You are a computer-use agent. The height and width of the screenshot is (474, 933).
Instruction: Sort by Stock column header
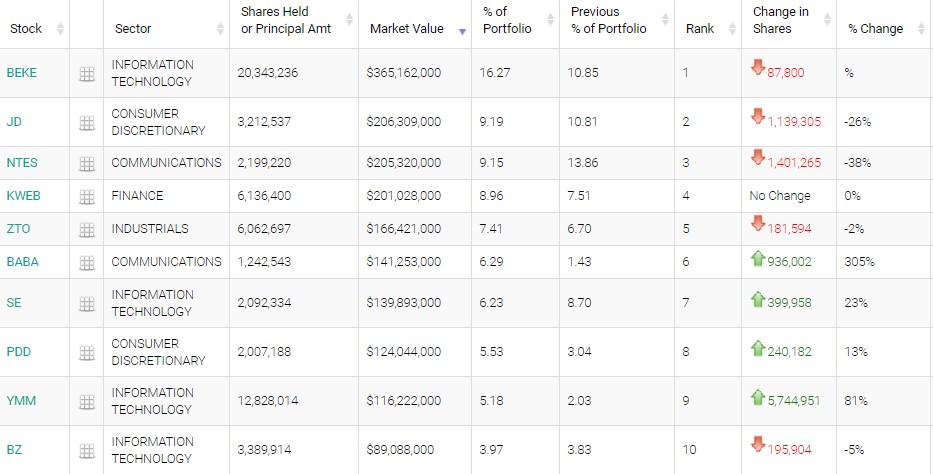point(26,29)
